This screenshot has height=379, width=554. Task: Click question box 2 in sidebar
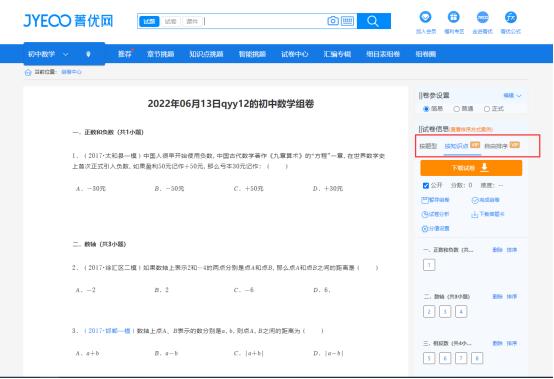[x=429, y=312]
